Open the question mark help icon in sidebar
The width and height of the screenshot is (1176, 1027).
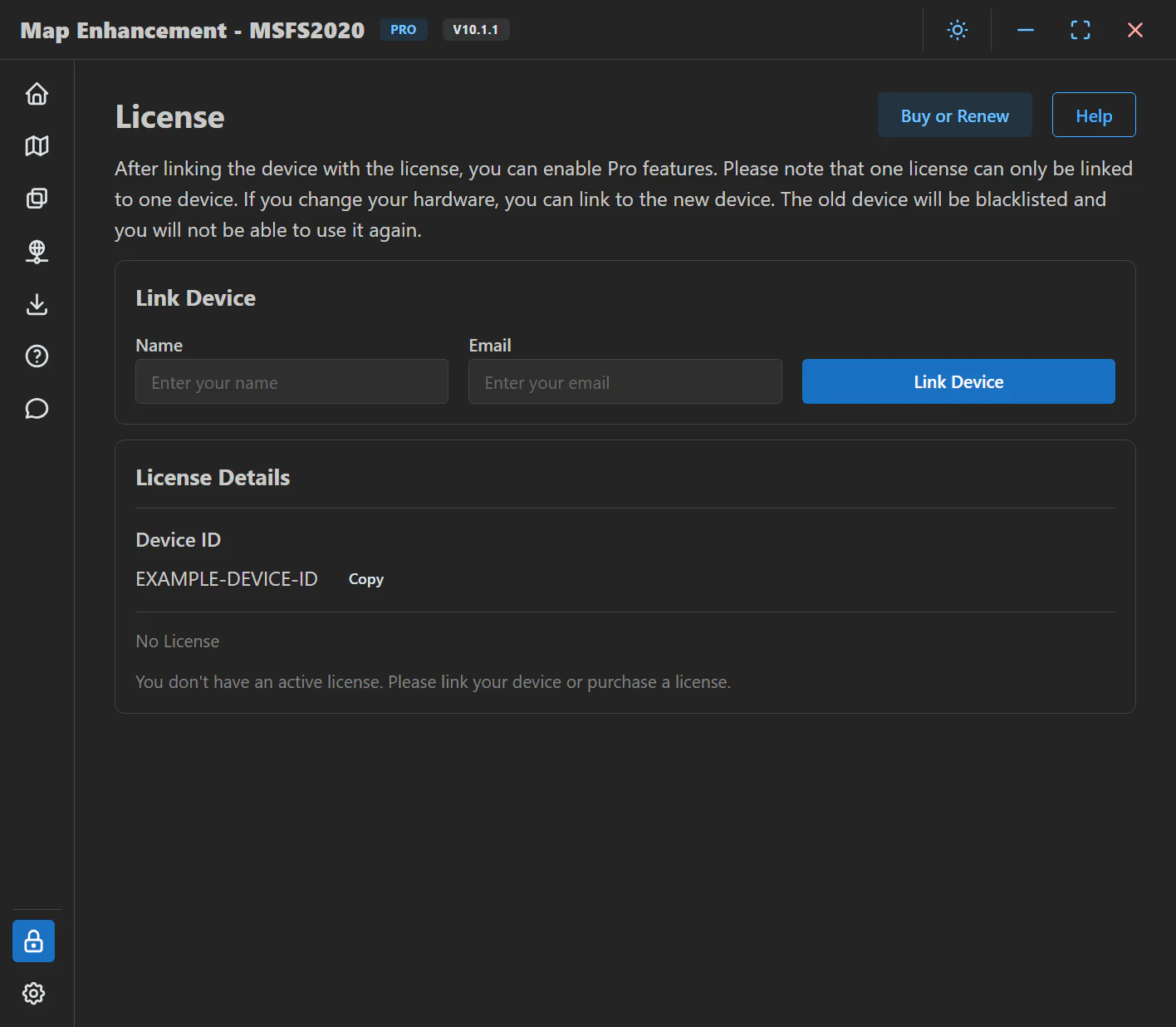point(37,356)
